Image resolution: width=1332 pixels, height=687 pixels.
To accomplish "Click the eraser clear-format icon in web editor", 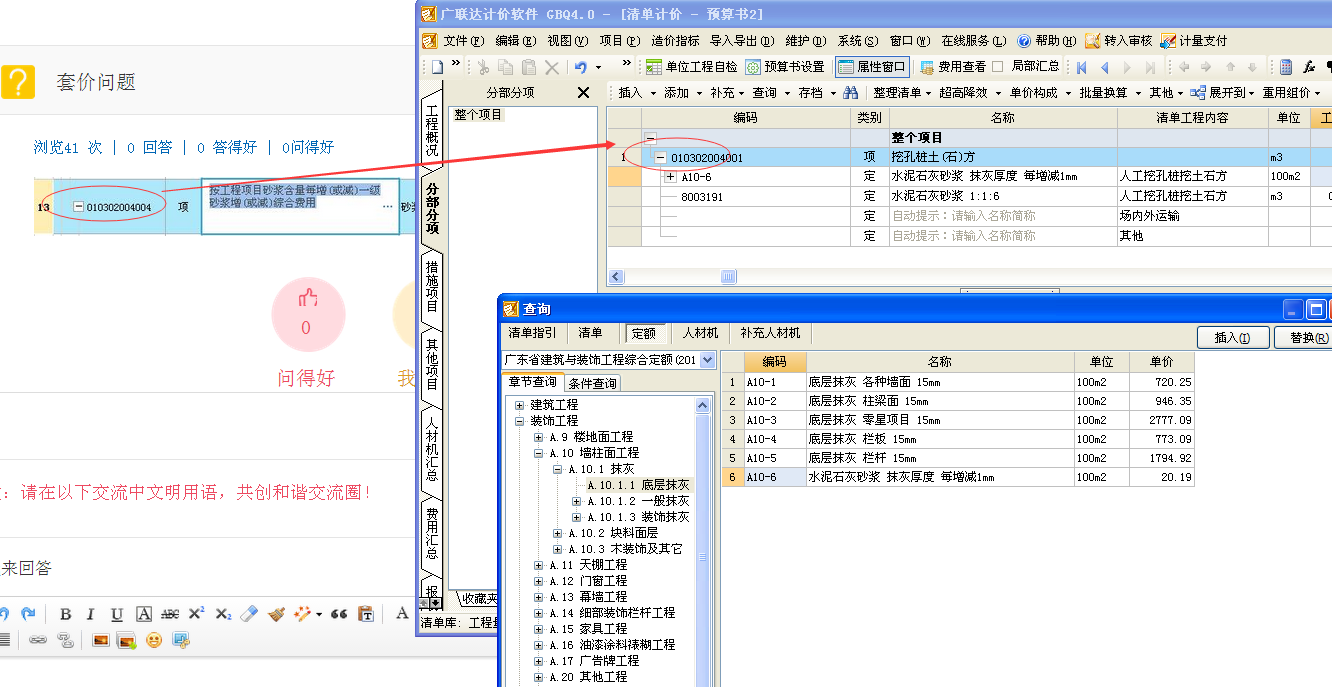I will pyautogui.click(x=250, y=614).
